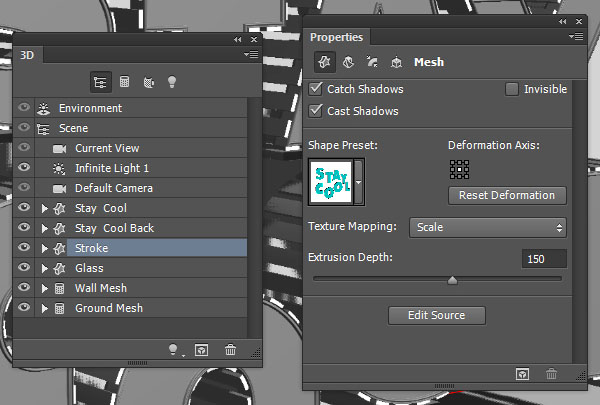Open the 3D panel flyout menu

(x=251, y=55)
